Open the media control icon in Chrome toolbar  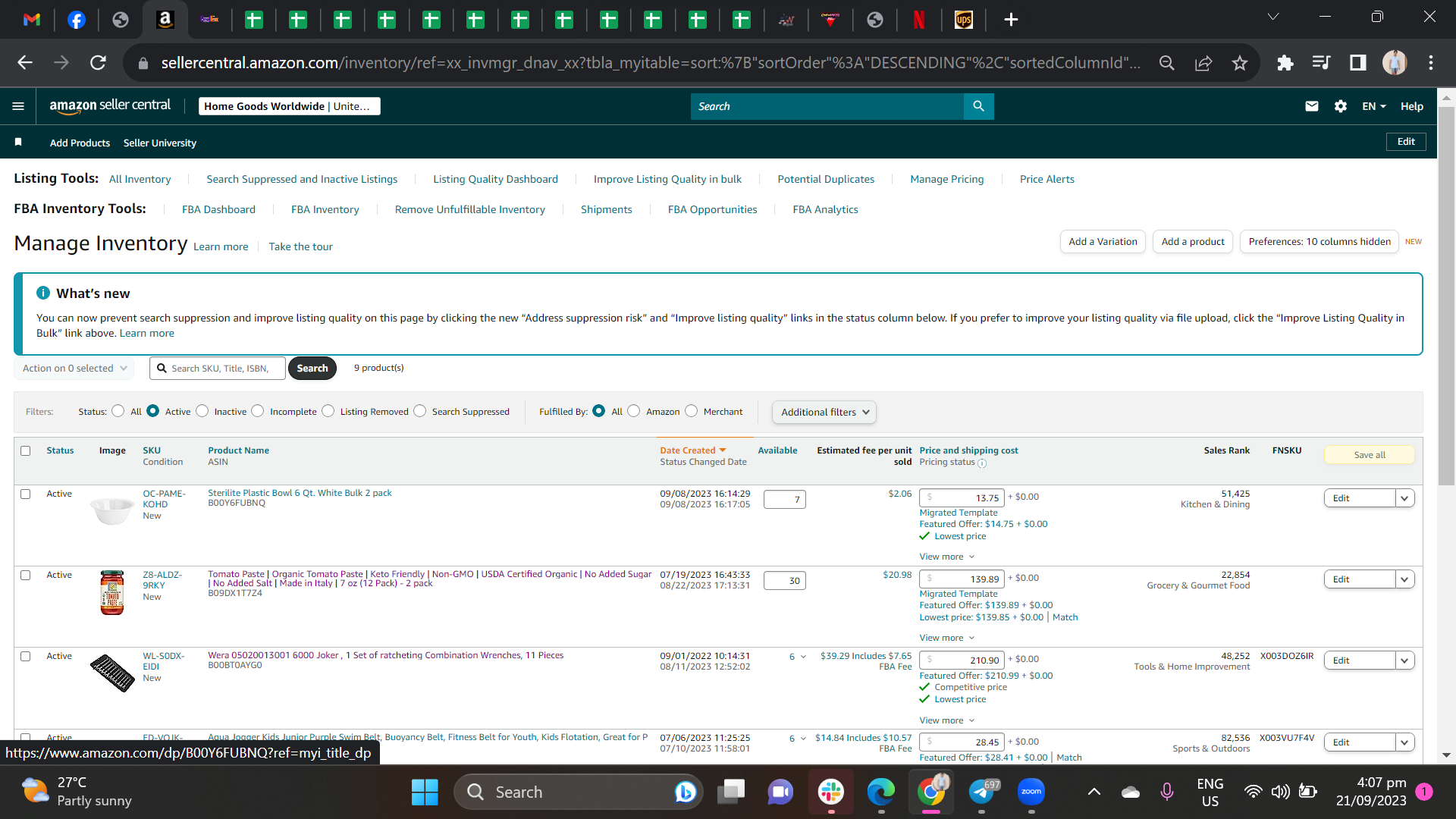click(x=1321, y=63)
